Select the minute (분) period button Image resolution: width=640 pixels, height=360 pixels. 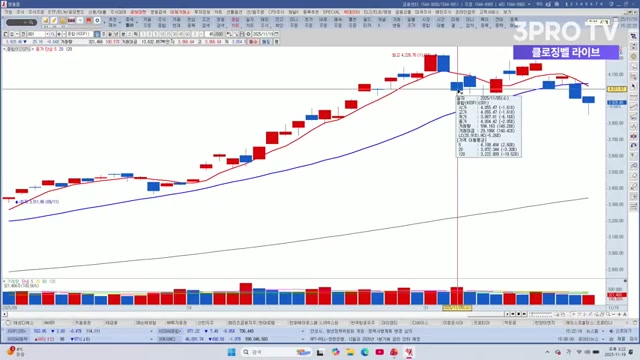pyautogui.click(x=124, y=34)
